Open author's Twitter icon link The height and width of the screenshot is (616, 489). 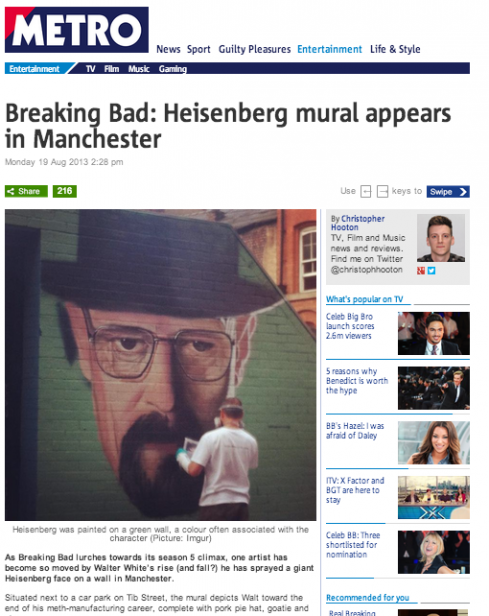pyautogui.click(x=431, y=271)
